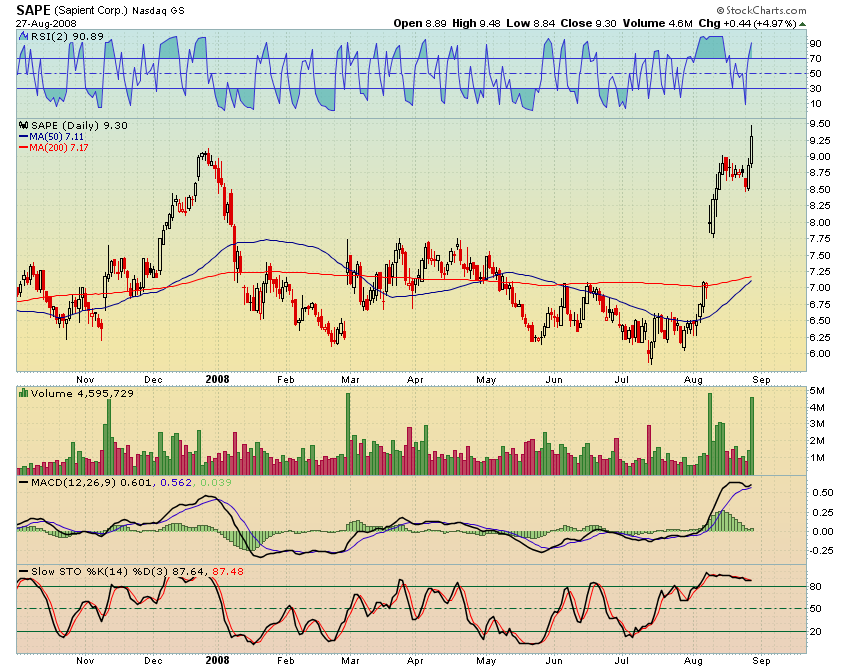
Task: Click the 9.50 price axis label
Action: coord(820,124)
